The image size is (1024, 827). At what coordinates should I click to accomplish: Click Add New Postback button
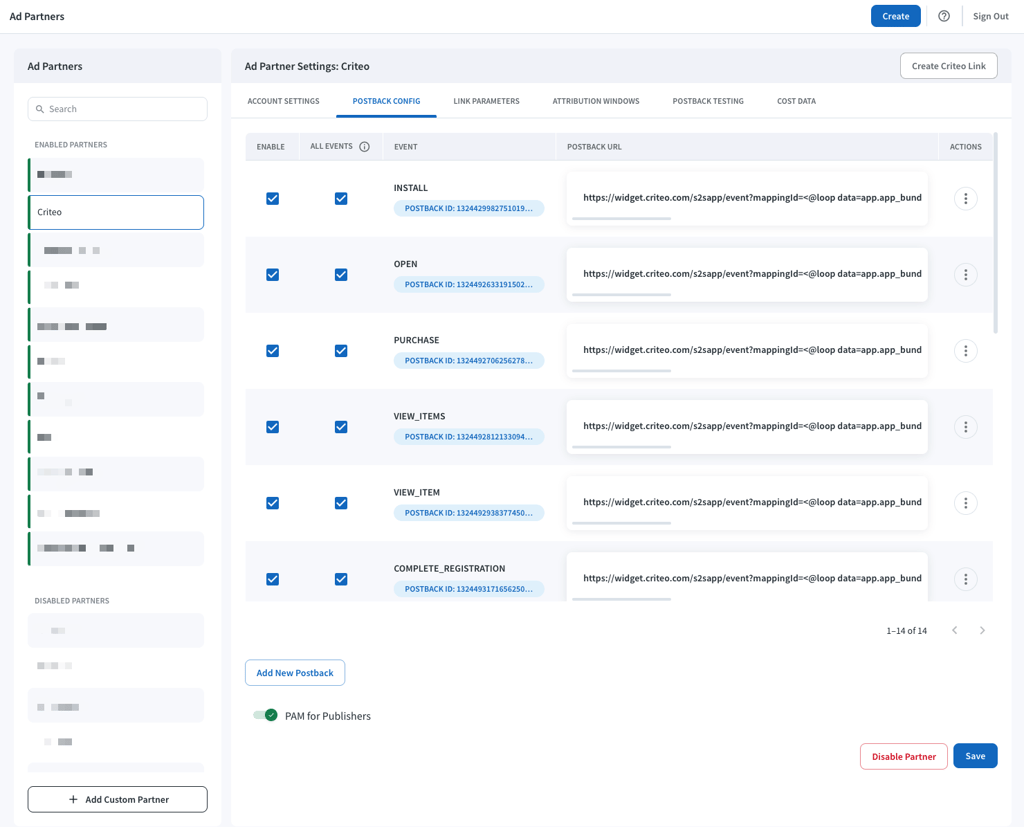[x=295, y=673]
